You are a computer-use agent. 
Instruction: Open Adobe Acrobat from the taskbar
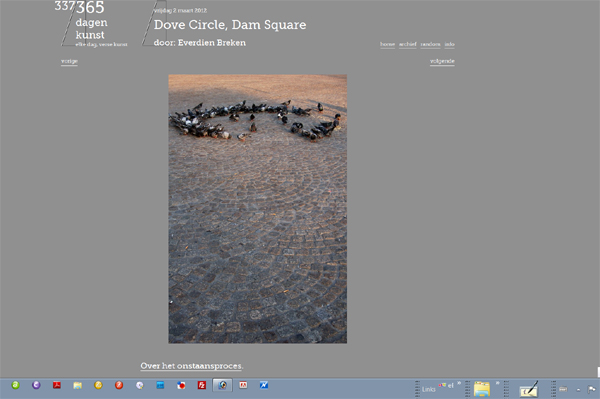tap(57, 385)
